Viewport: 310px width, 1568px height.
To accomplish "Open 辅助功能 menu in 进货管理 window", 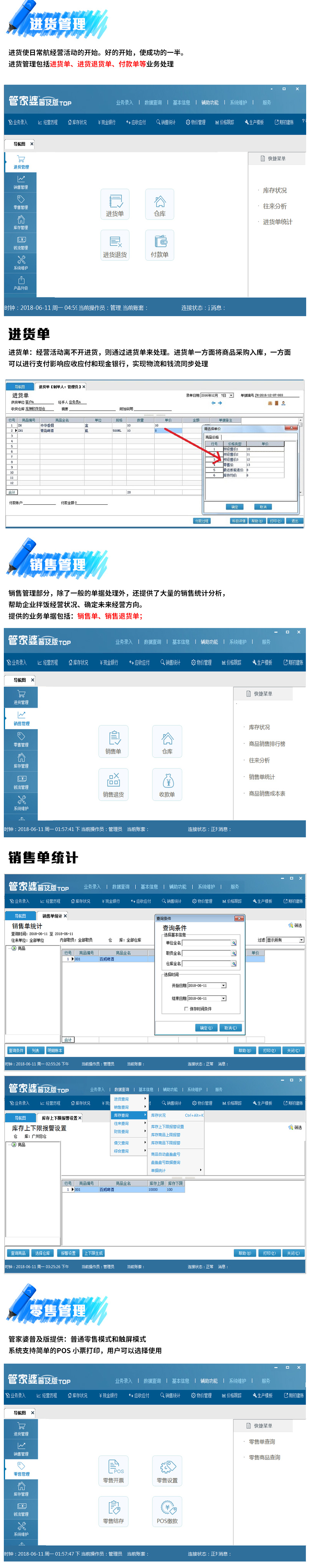I will (x=210, y=103).
